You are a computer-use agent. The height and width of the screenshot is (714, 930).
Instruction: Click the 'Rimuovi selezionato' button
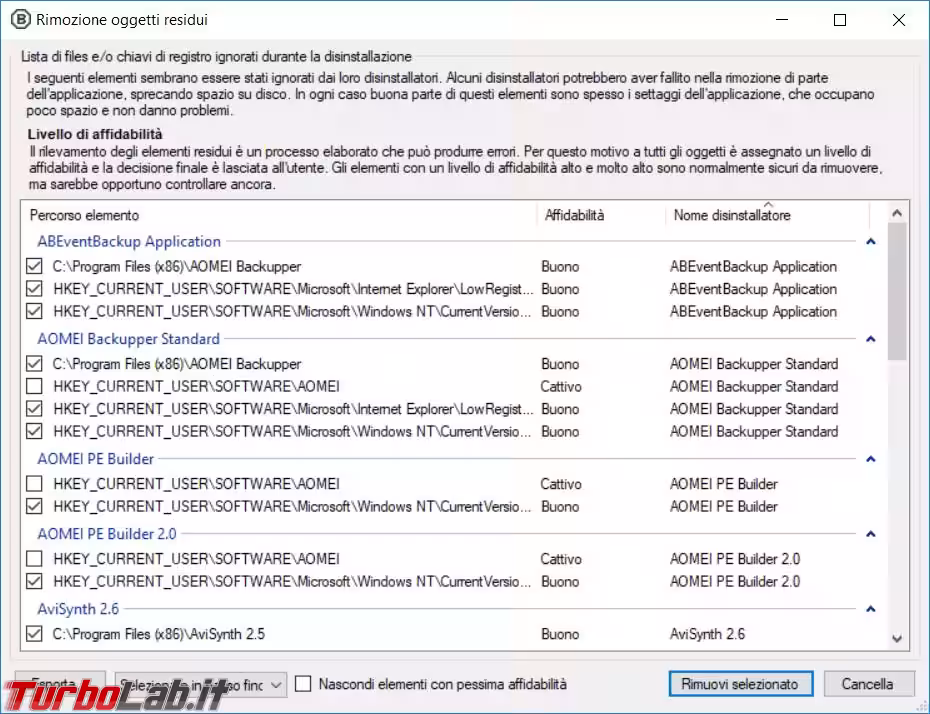click(x=740, y=684)
